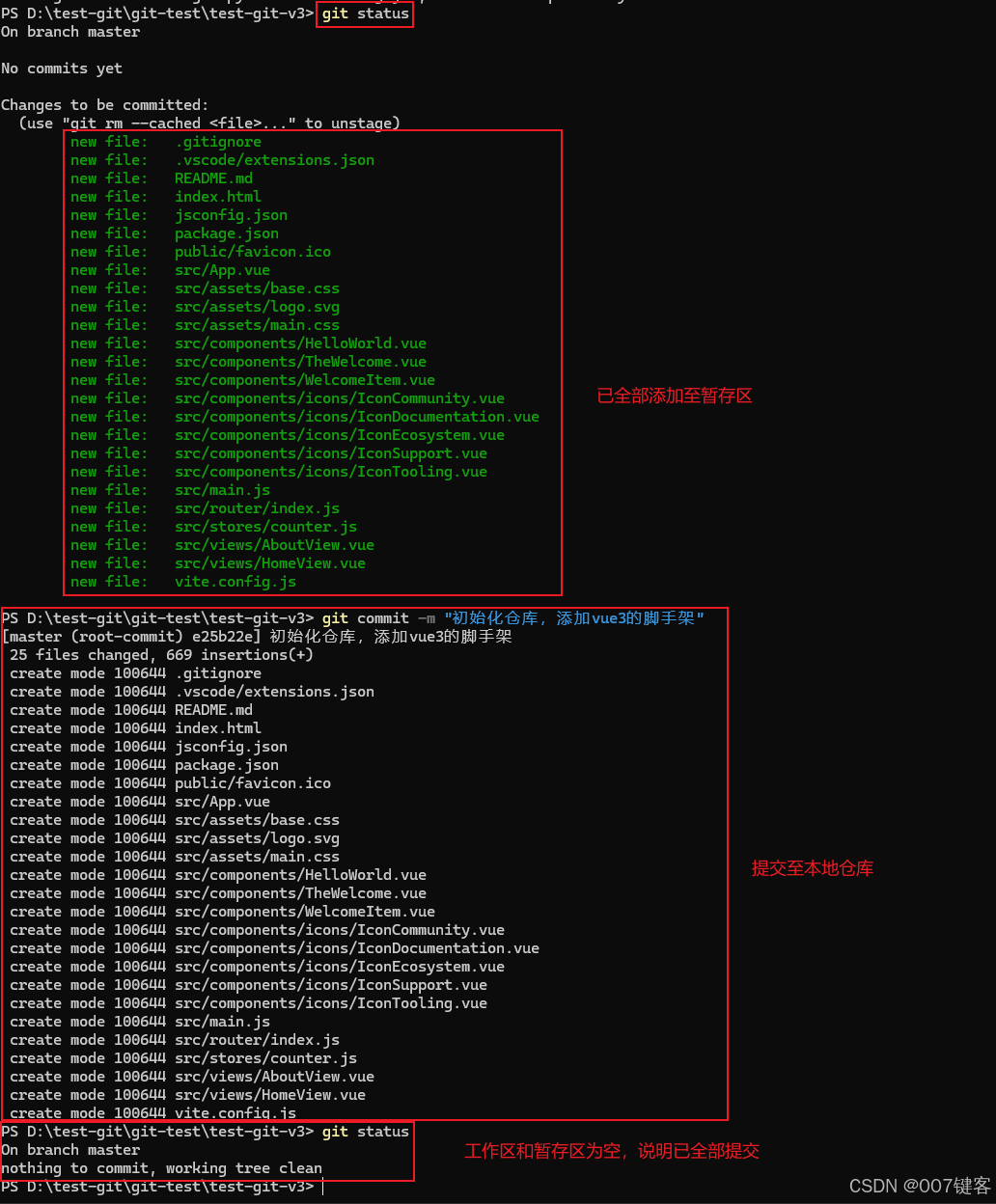Select the "new file: src/views/AboutView.vue" row
This screenshot has width=996, height=1204.
click(x=222, y=545)
